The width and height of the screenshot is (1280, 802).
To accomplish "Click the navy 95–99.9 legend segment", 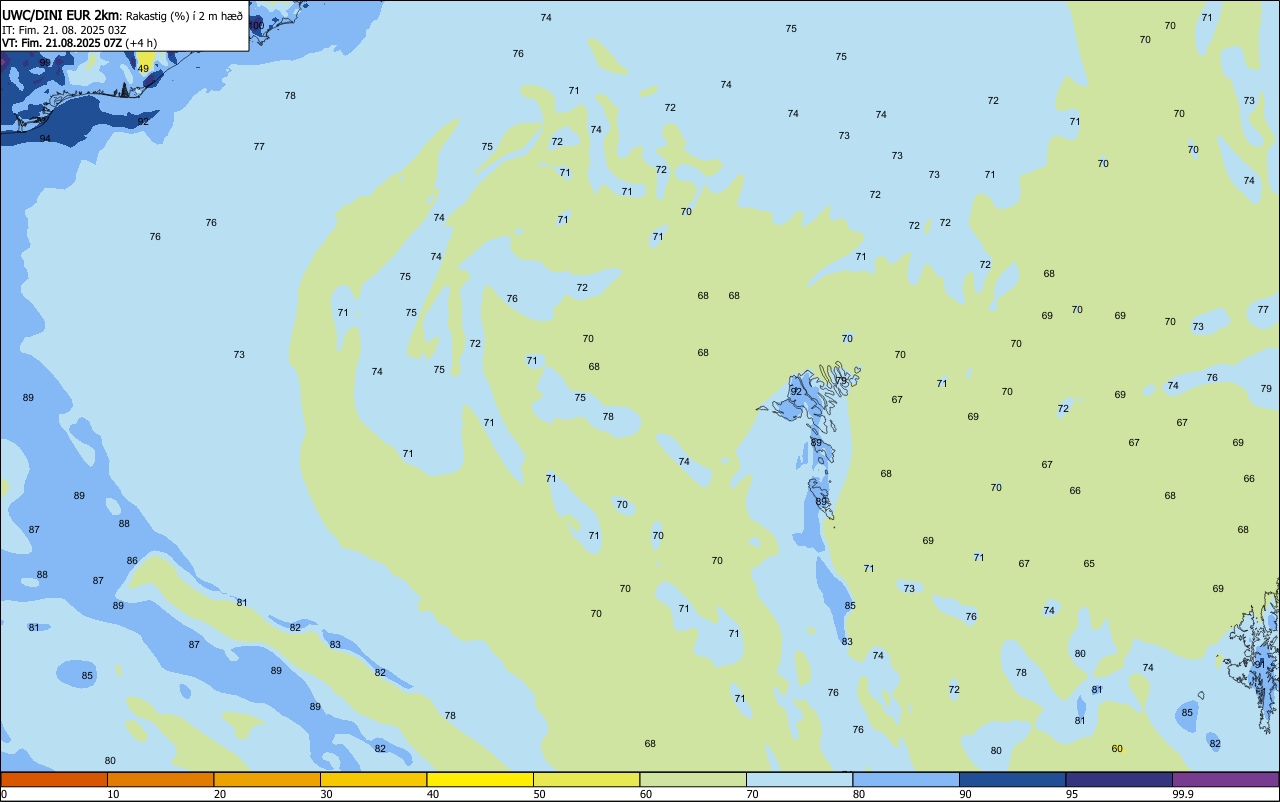I will point(1119,779).
